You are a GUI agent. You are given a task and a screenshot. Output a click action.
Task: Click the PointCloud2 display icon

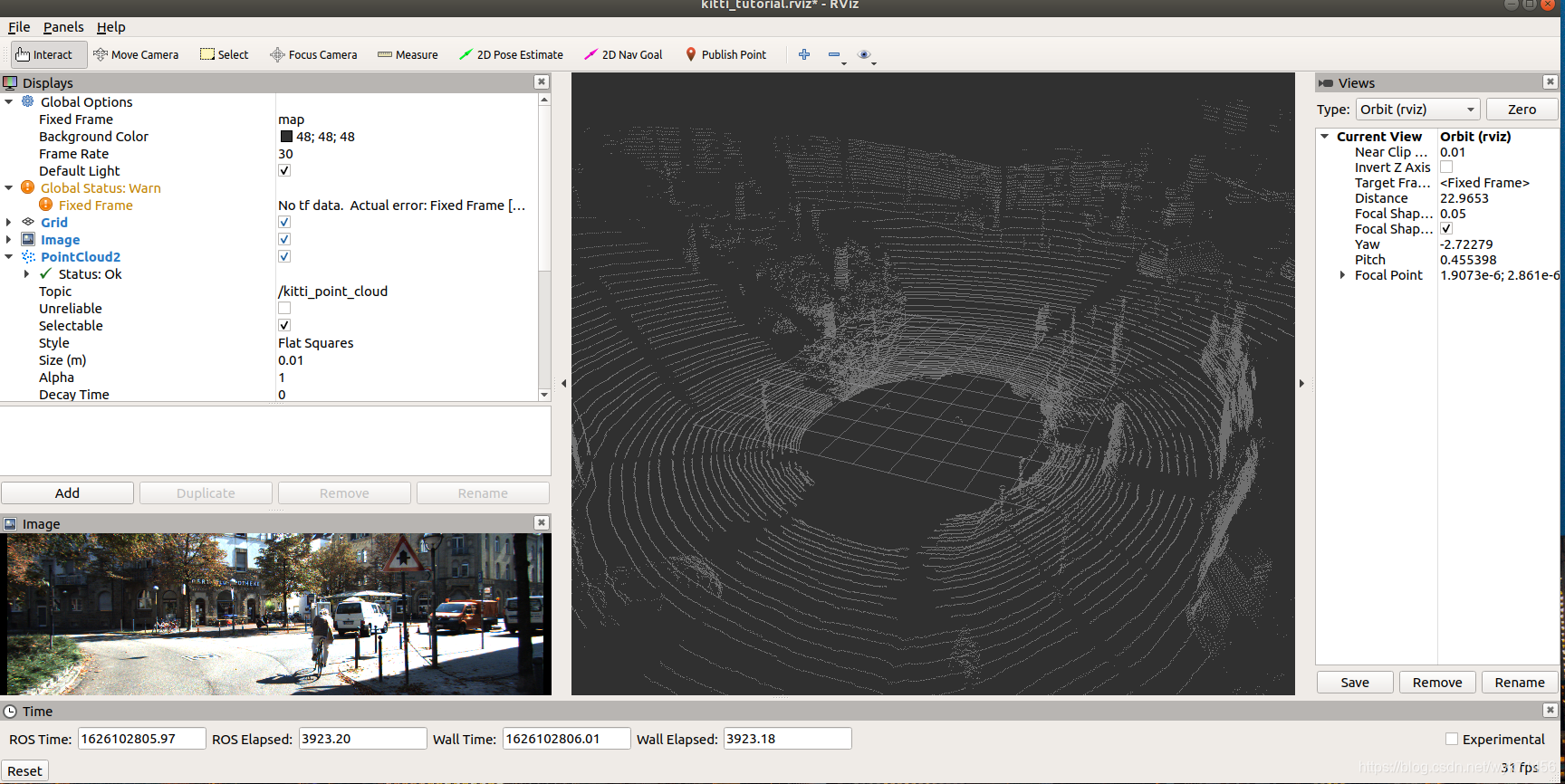tap(28, 256)
